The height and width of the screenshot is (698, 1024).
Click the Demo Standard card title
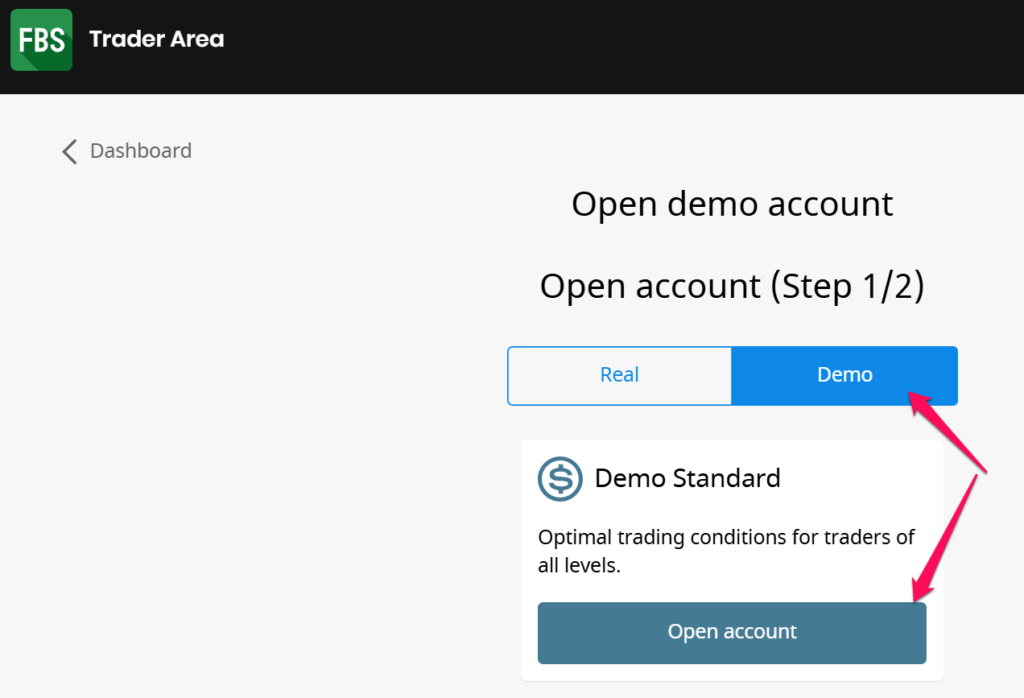click(x=687, y=479)
